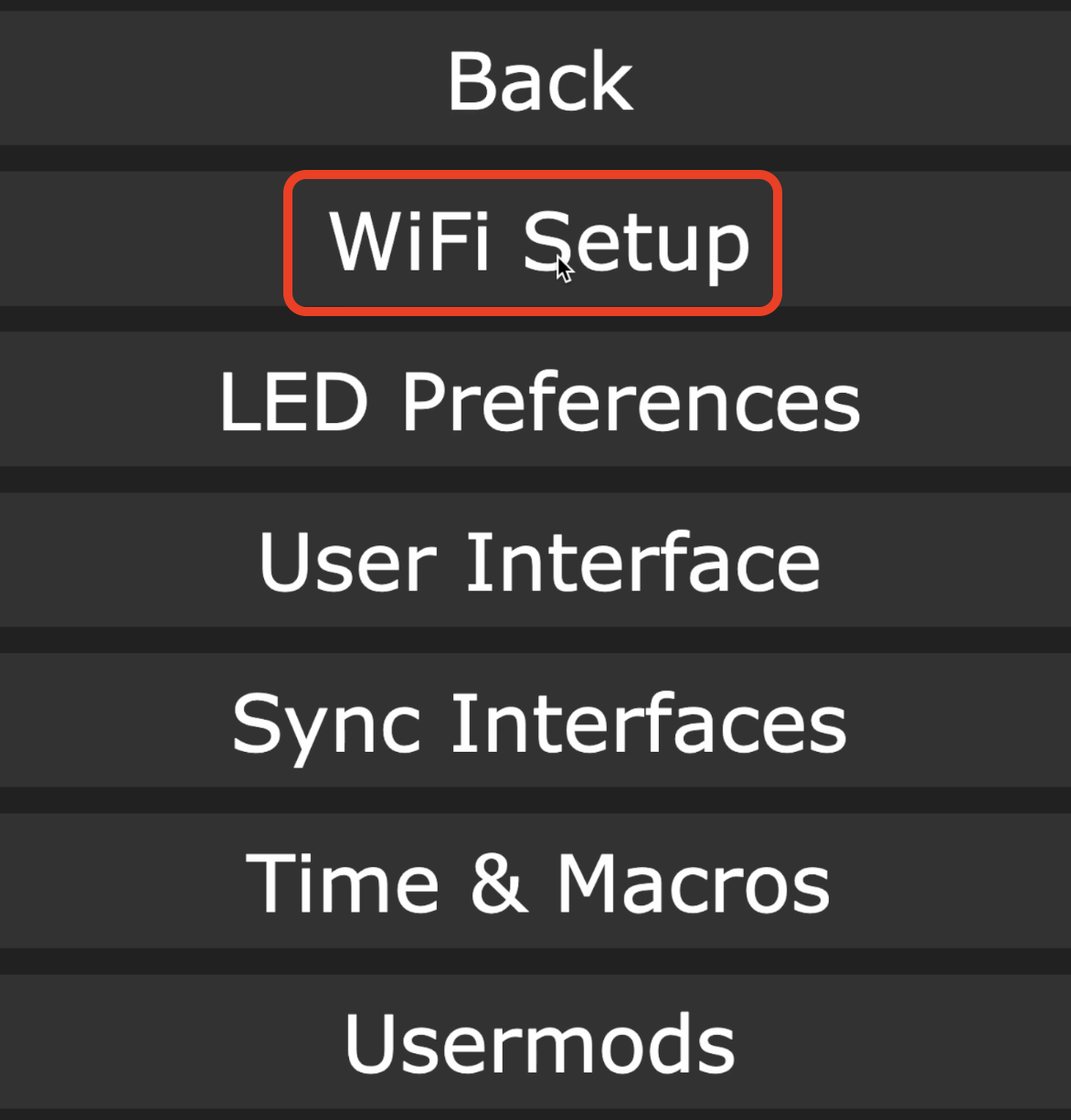Configure LED hardware under LED Preferences
The height and width of the screenshot is (1120, 1071).
click(x=539, y=401)
